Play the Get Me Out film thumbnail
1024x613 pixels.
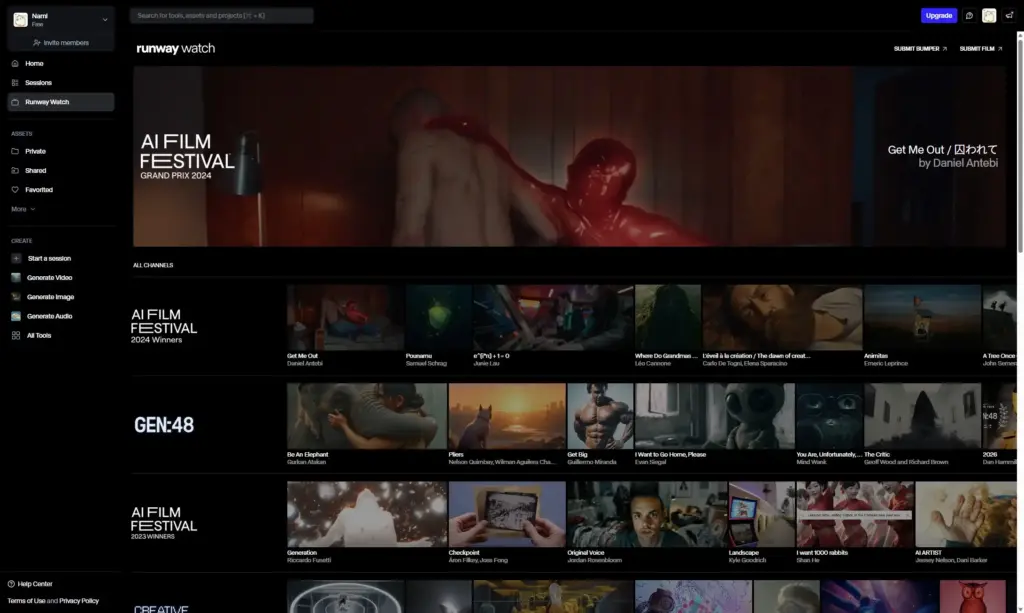(345, 317)
